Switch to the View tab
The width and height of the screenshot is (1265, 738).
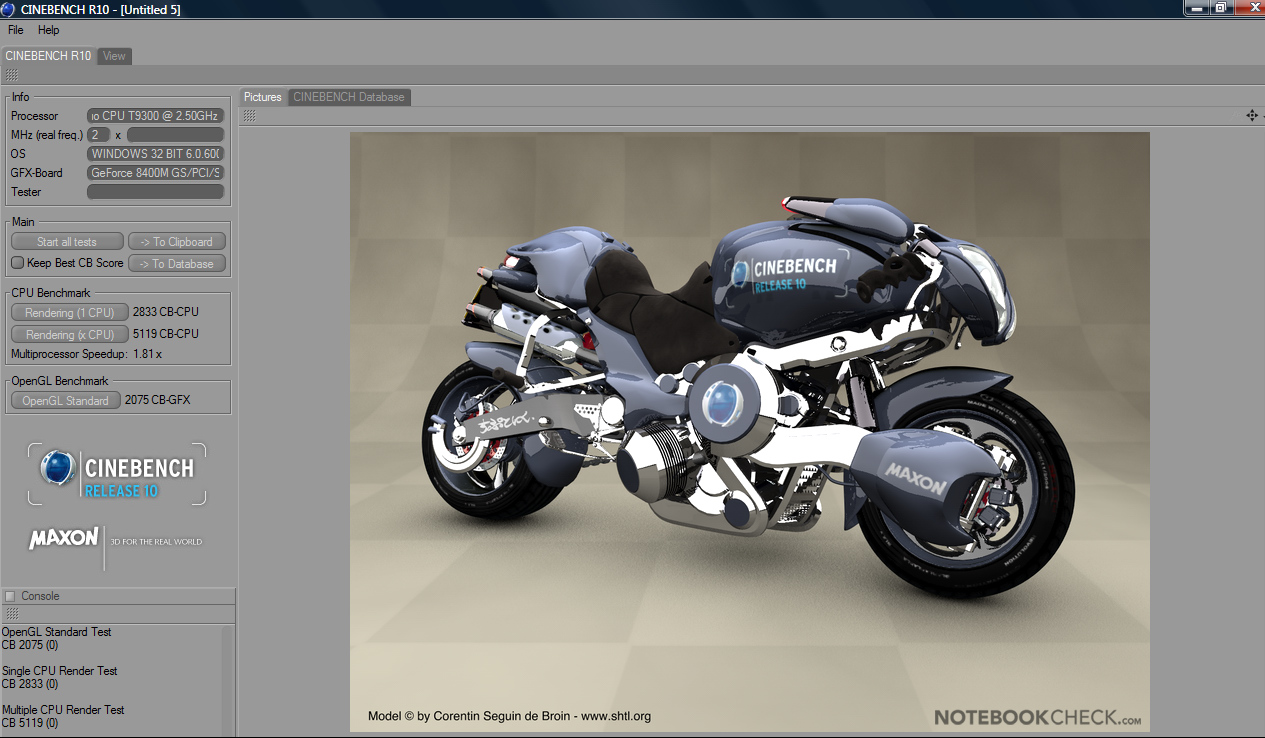click(114, 56)
